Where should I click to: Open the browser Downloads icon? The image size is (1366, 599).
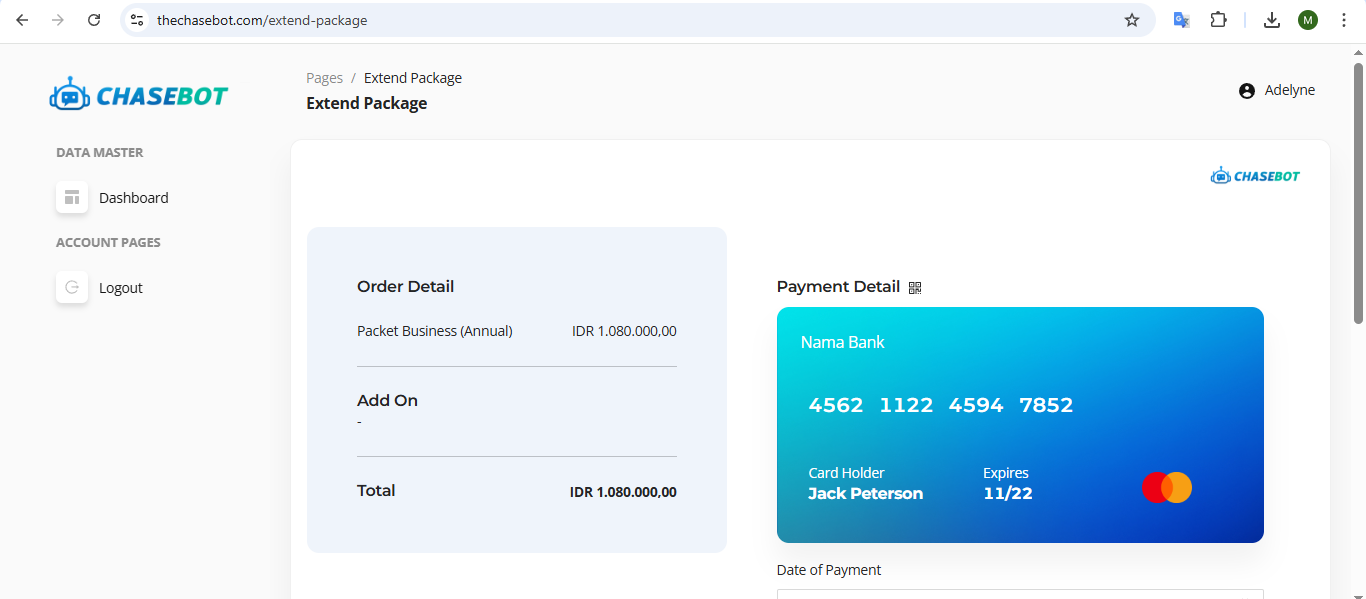click(x=1272, y=20)
